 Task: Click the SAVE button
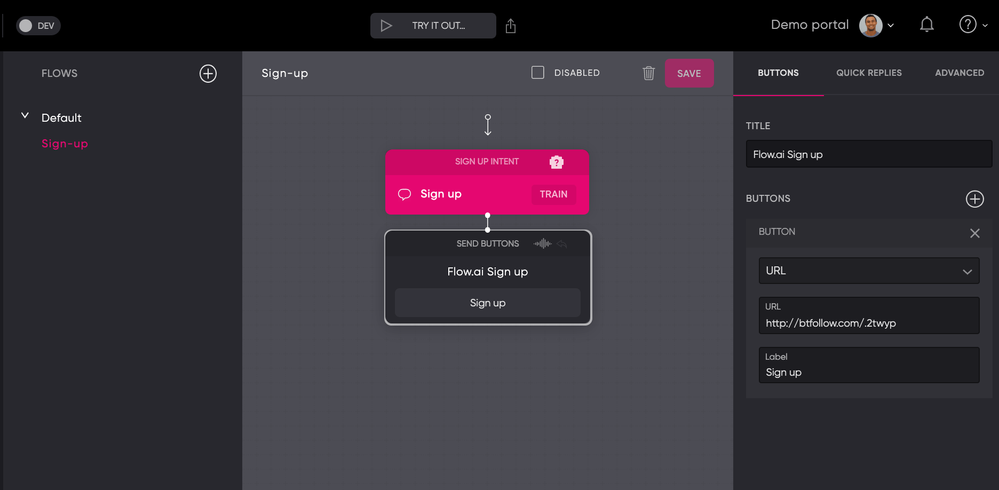point(689,73)
